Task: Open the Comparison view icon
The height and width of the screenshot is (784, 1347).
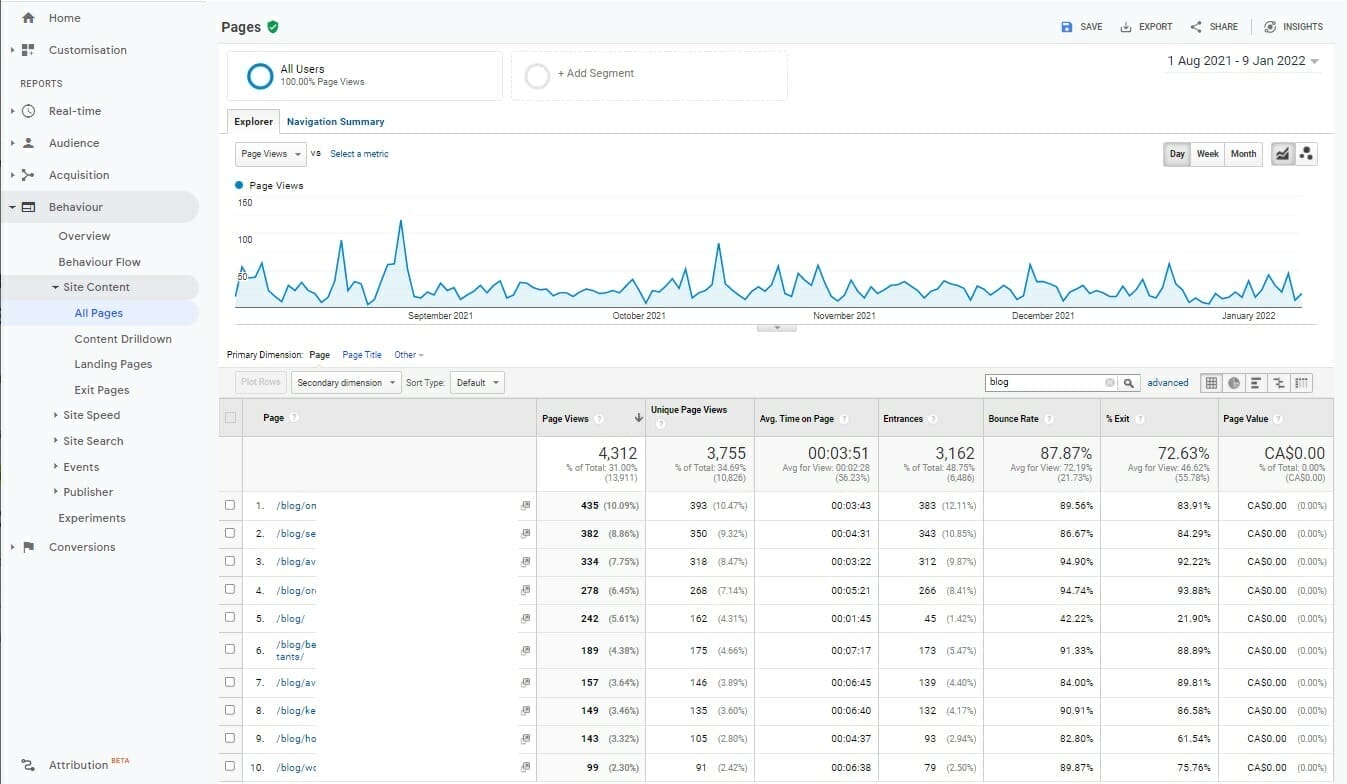Action: [1280, 382]
